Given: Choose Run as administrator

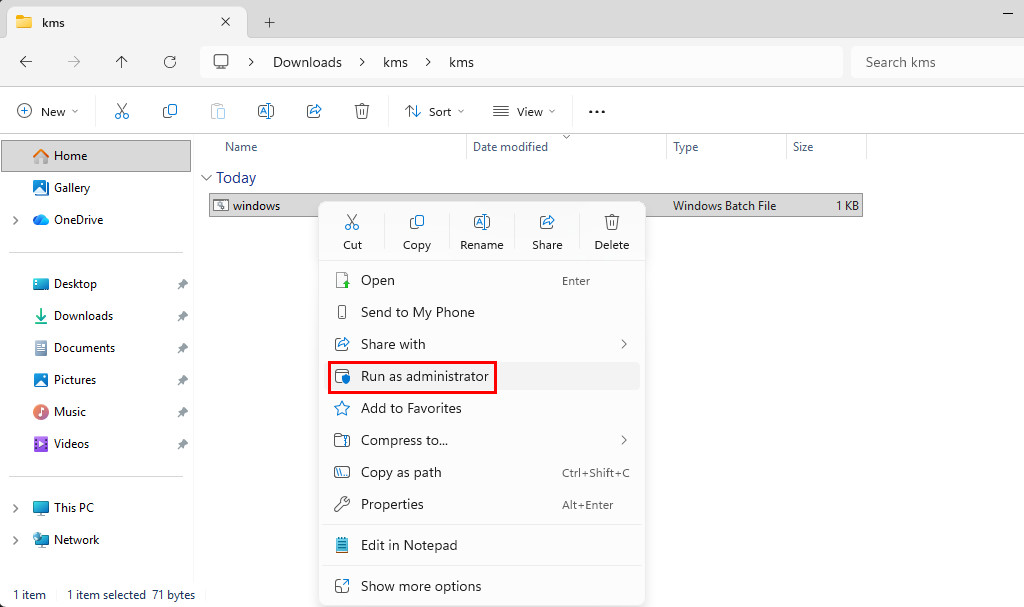Looking at the screenshot, I should coord(424,377).
